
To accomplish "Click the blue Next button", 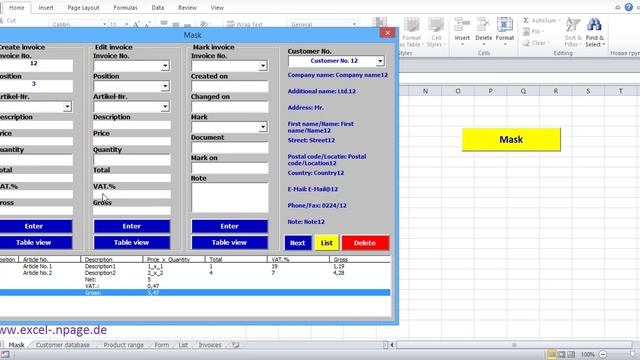I will (x=298, y=243).
